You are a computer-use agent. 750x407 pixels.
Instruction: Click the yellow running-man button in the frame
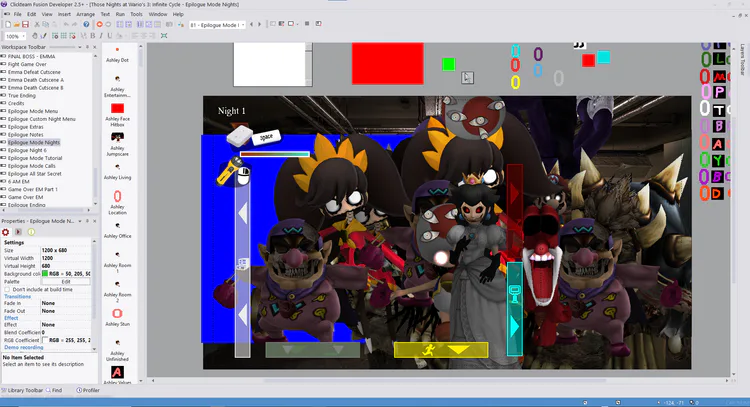[441, 350]
